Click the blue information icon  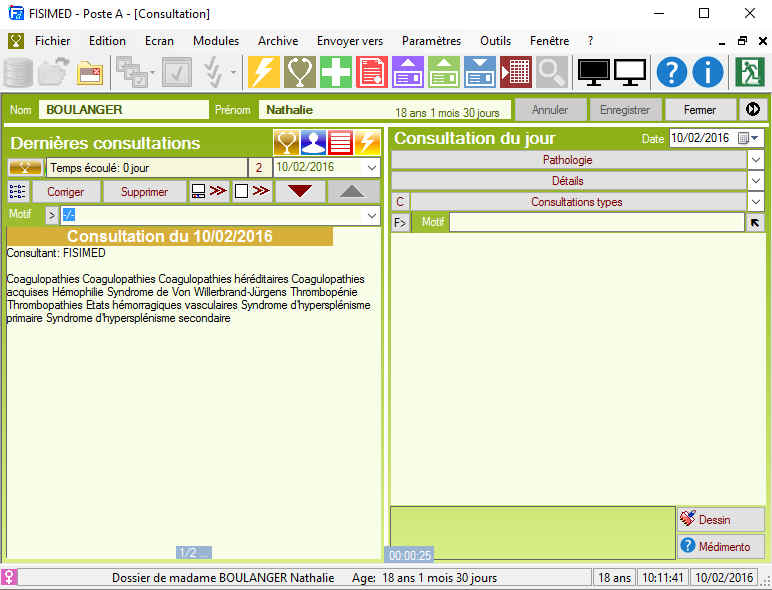coord(708,72)
